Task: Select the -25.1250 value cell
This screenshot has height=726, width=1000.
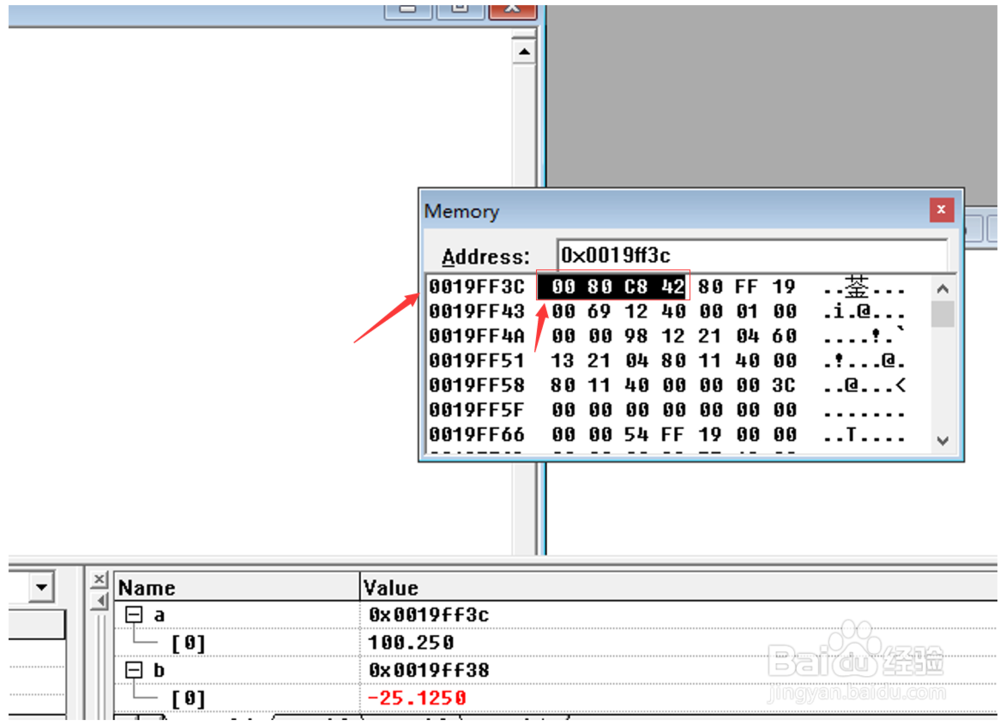Action: (x=417, y=698)
